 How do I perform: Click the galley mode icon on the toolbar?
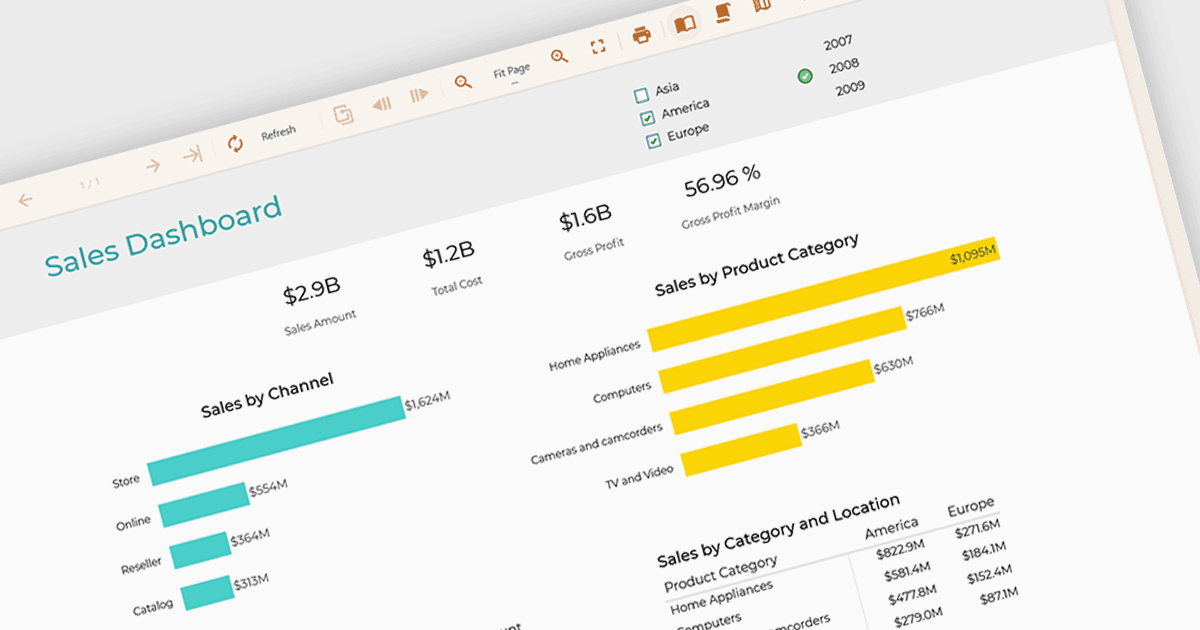762,5
